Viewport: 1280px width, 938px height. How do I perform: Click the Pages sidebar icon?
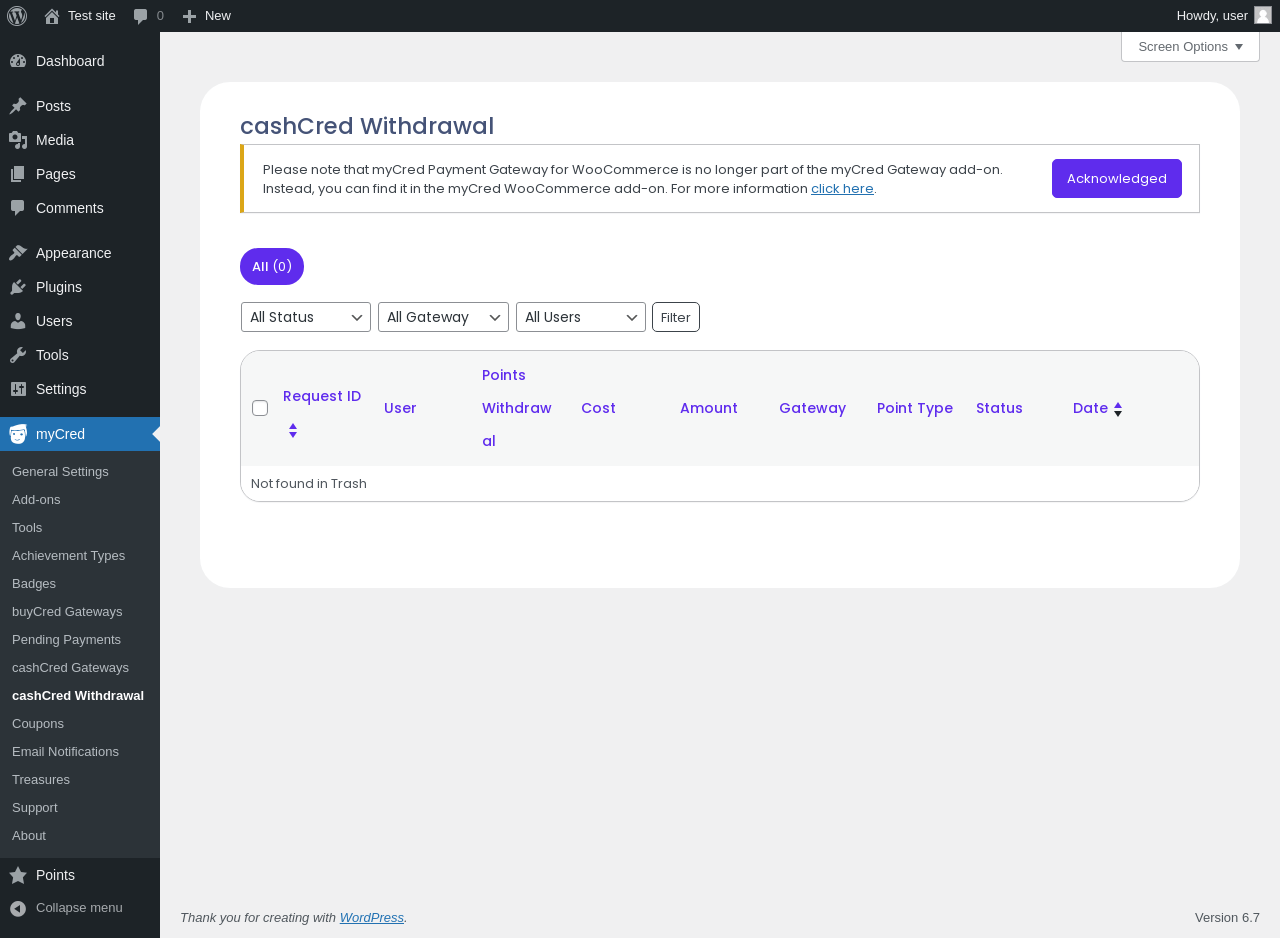[18, 174]
